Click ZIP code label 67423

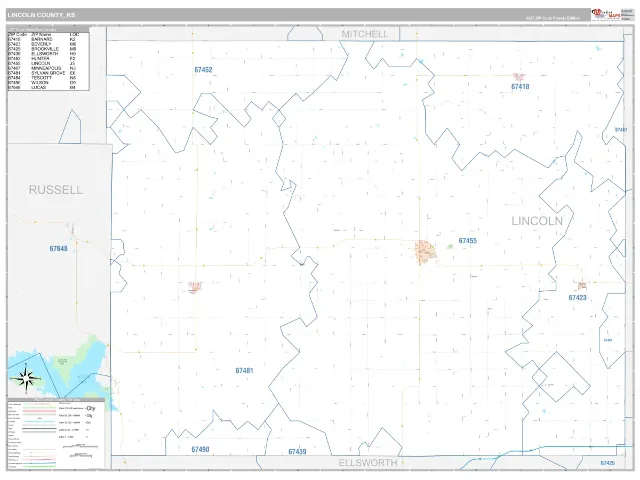coord(577,298)
